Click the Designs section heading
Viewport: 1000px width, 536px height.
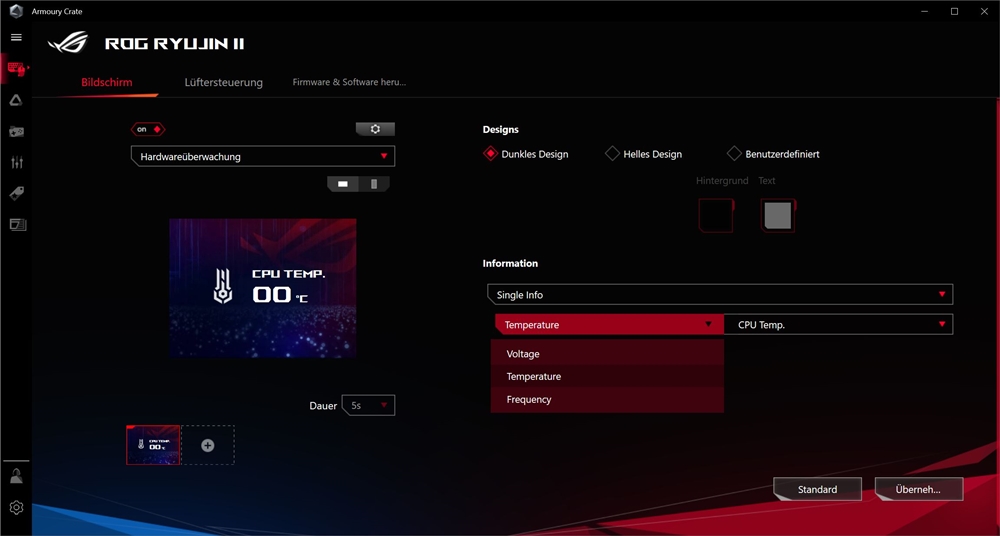pos(501,130)
